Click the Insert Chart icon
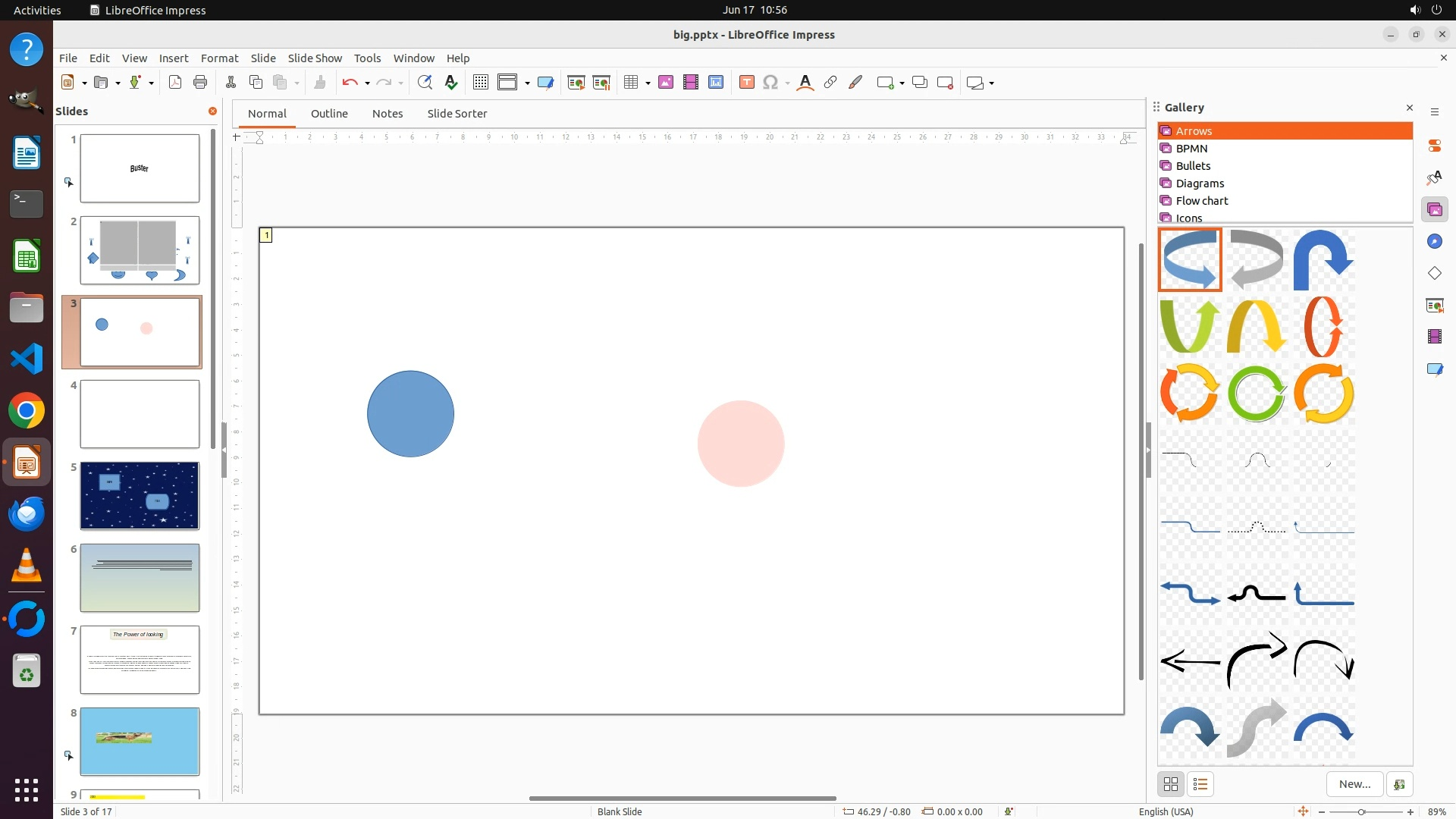The height and width of the screenshot is (819, 1456). 716,83
